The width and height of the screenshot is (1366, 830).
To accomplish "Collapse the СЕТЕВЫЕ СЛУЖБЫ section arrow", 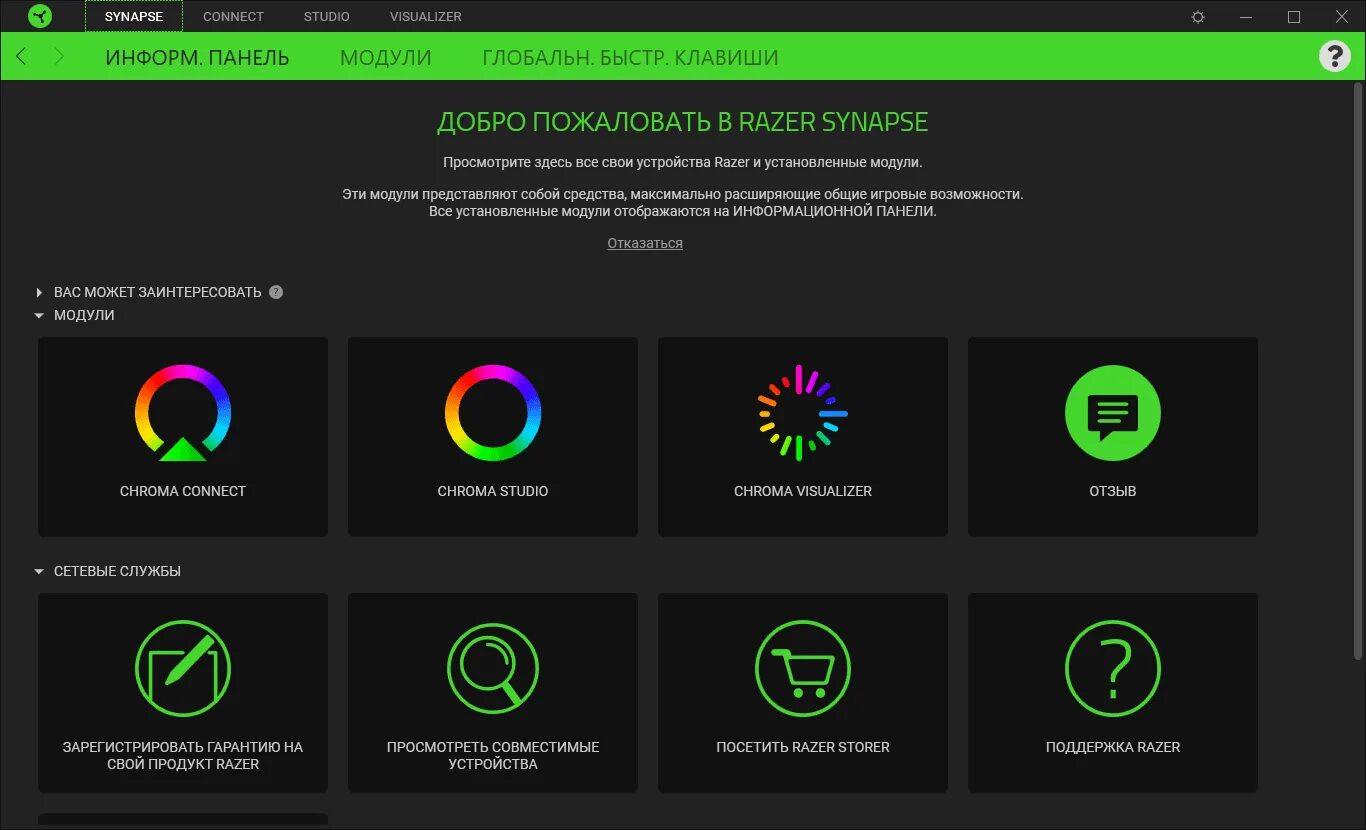I will point(39,571).
